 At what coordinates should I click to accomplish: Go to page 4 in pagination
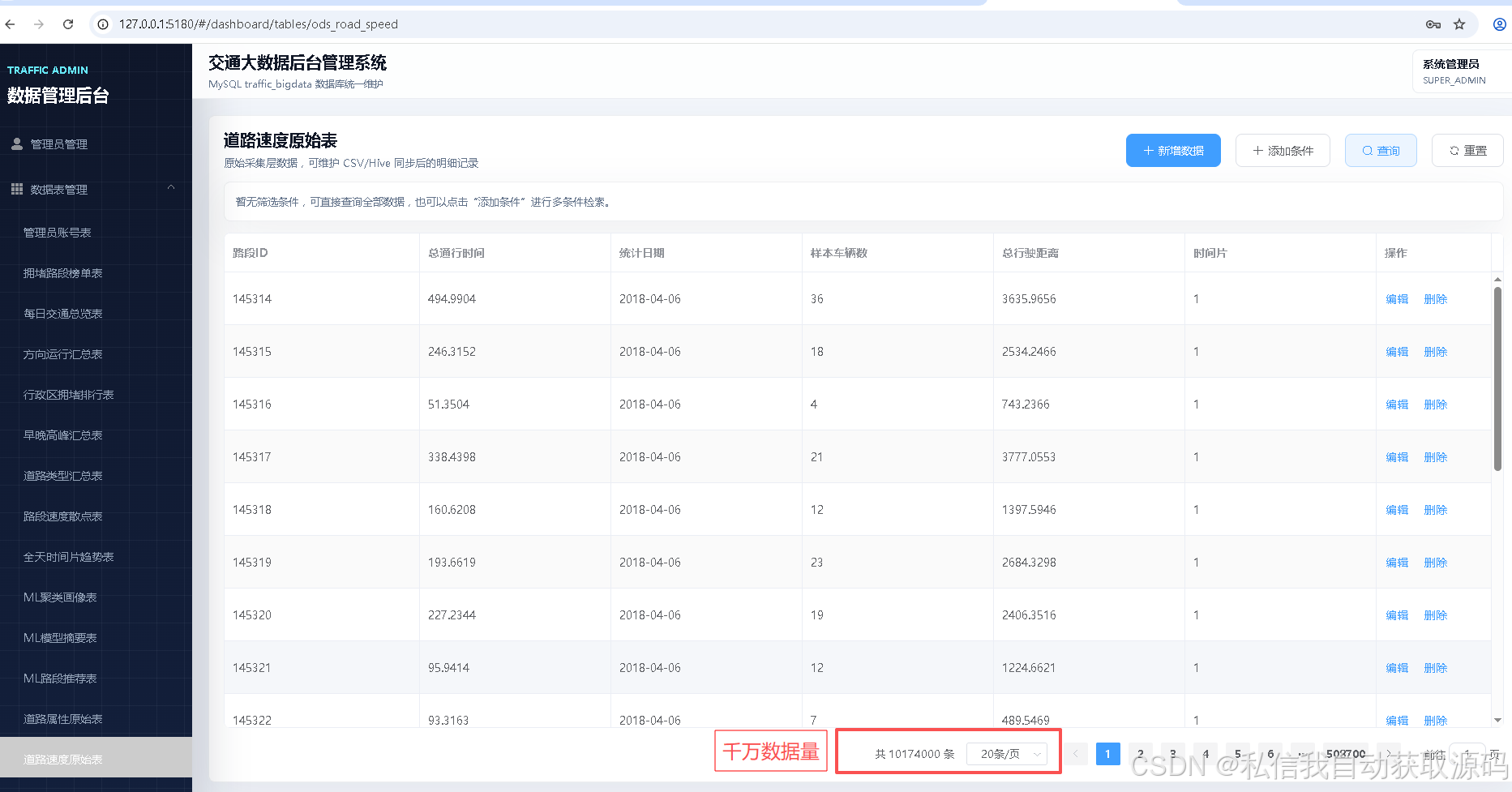click(1206, 754)
